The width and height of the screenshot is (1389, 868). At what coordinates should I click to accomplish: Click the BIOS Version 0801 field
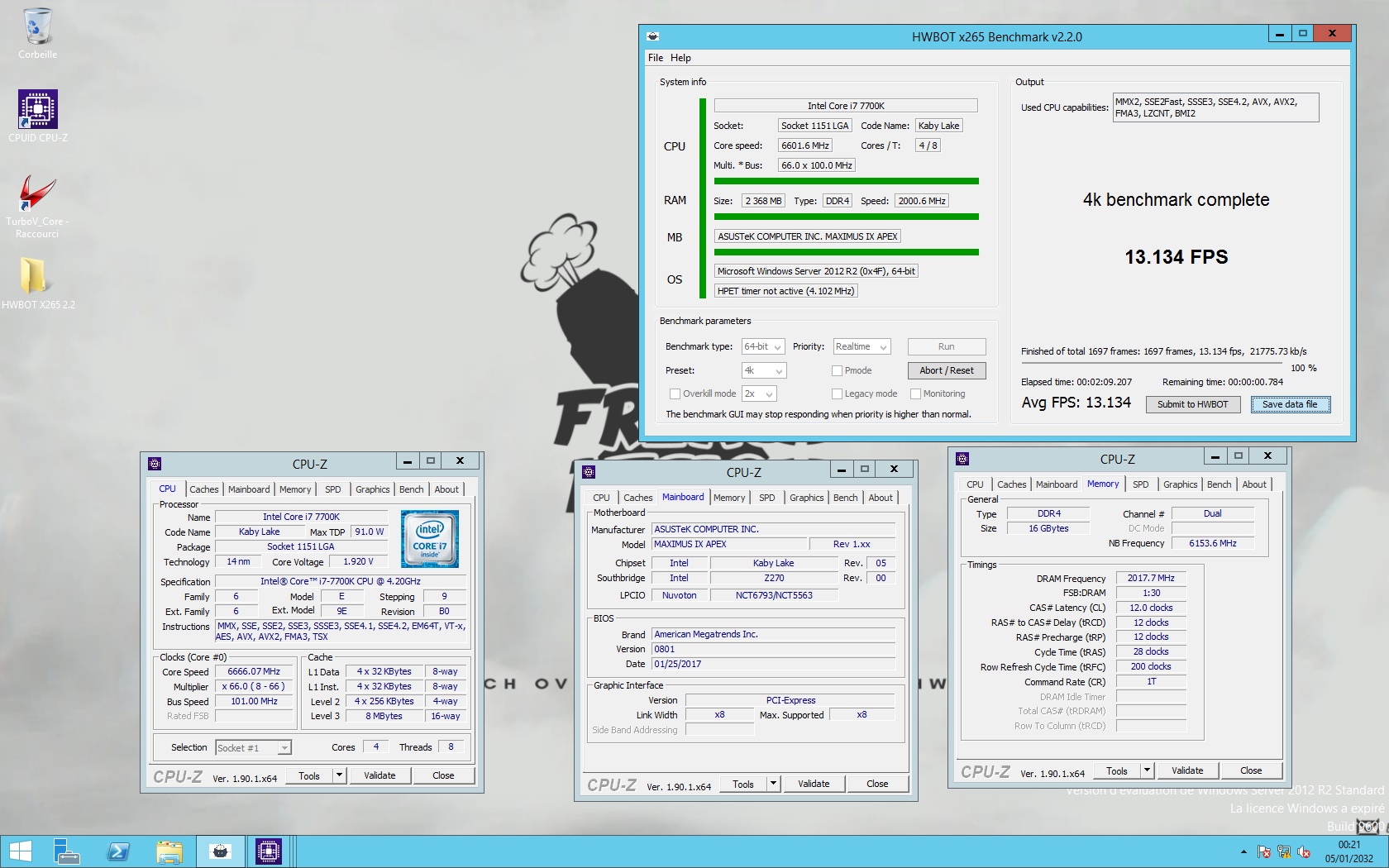point(773,649)
